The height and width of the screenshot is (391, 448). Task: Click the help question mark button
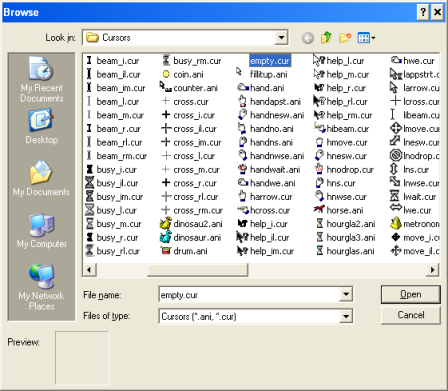tap(423, 12)
